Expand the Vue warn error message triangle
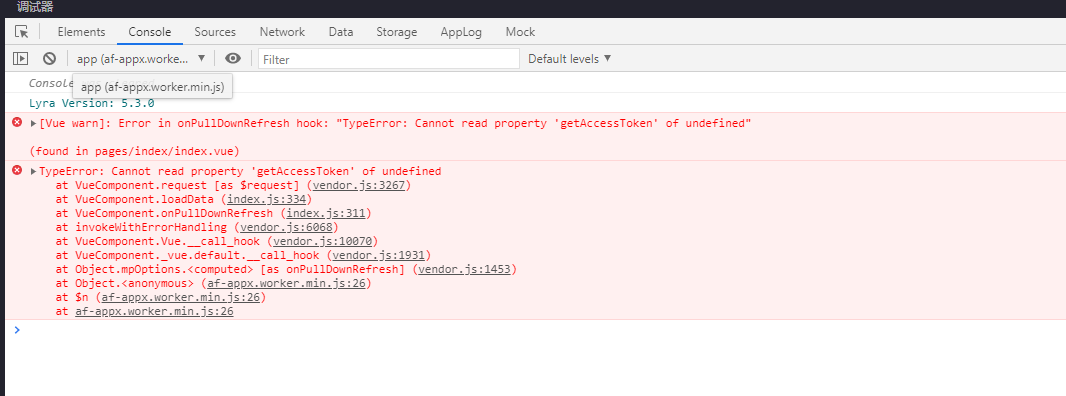Viewport: 1066px width, 396px height. 34,124
